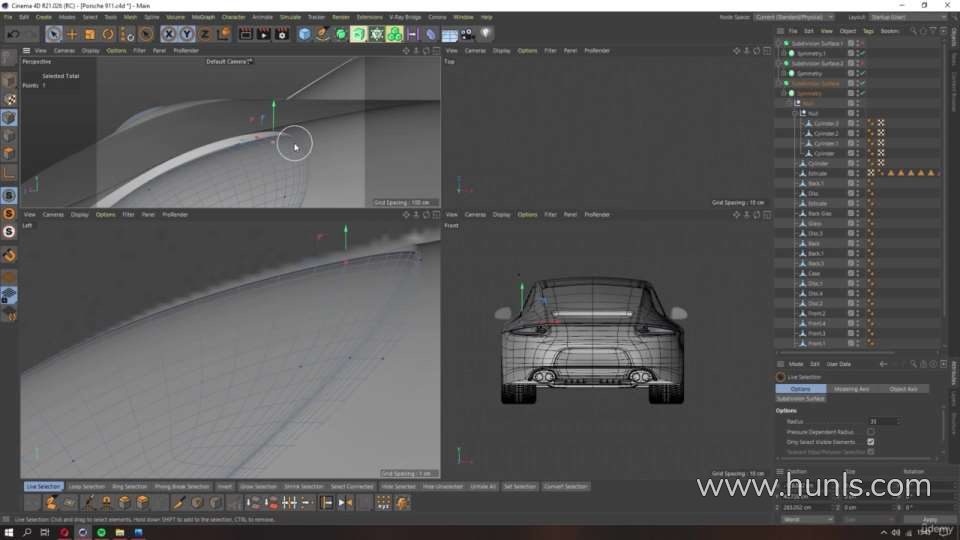Activate the Rotate tool
Screen dimensions: 960x540
coord(108,34)
